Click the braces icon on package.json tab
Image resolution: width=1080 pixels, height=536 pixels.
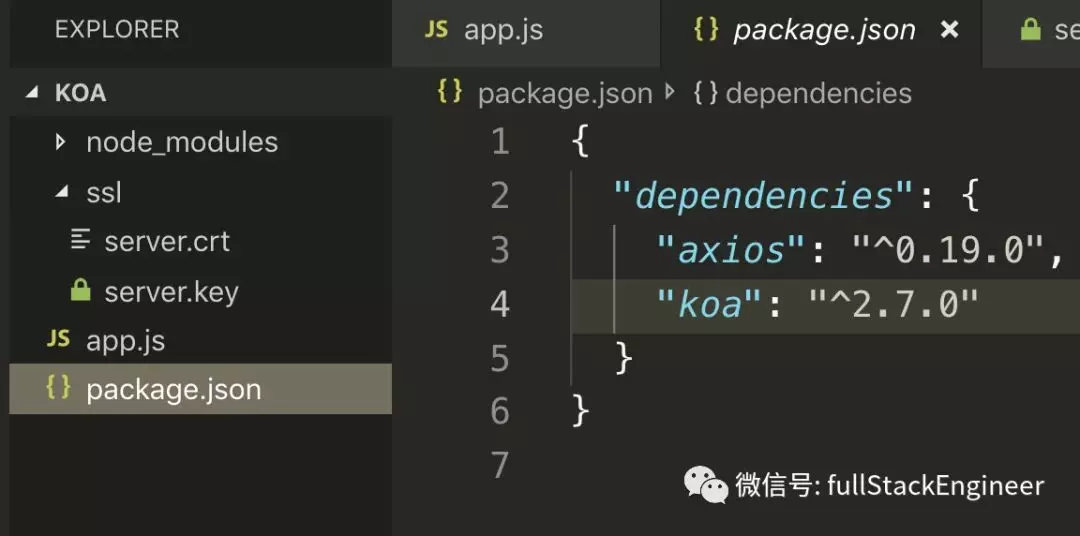coord(707,30)
